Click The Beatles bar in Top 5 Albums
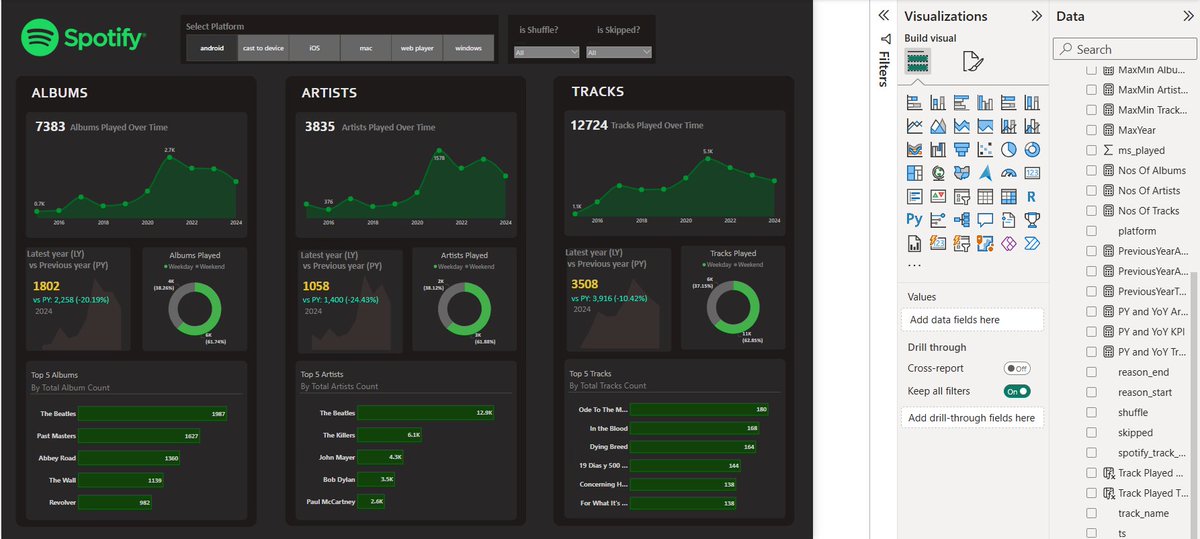Image resolution: width=1200 pixels, height=539 pixels. 152,413
